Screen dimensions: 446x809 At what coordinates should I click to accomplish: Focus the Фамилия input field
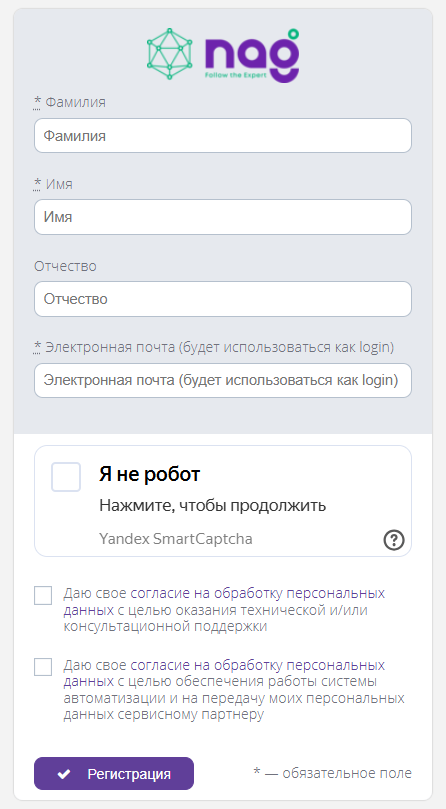pos(223,136)
